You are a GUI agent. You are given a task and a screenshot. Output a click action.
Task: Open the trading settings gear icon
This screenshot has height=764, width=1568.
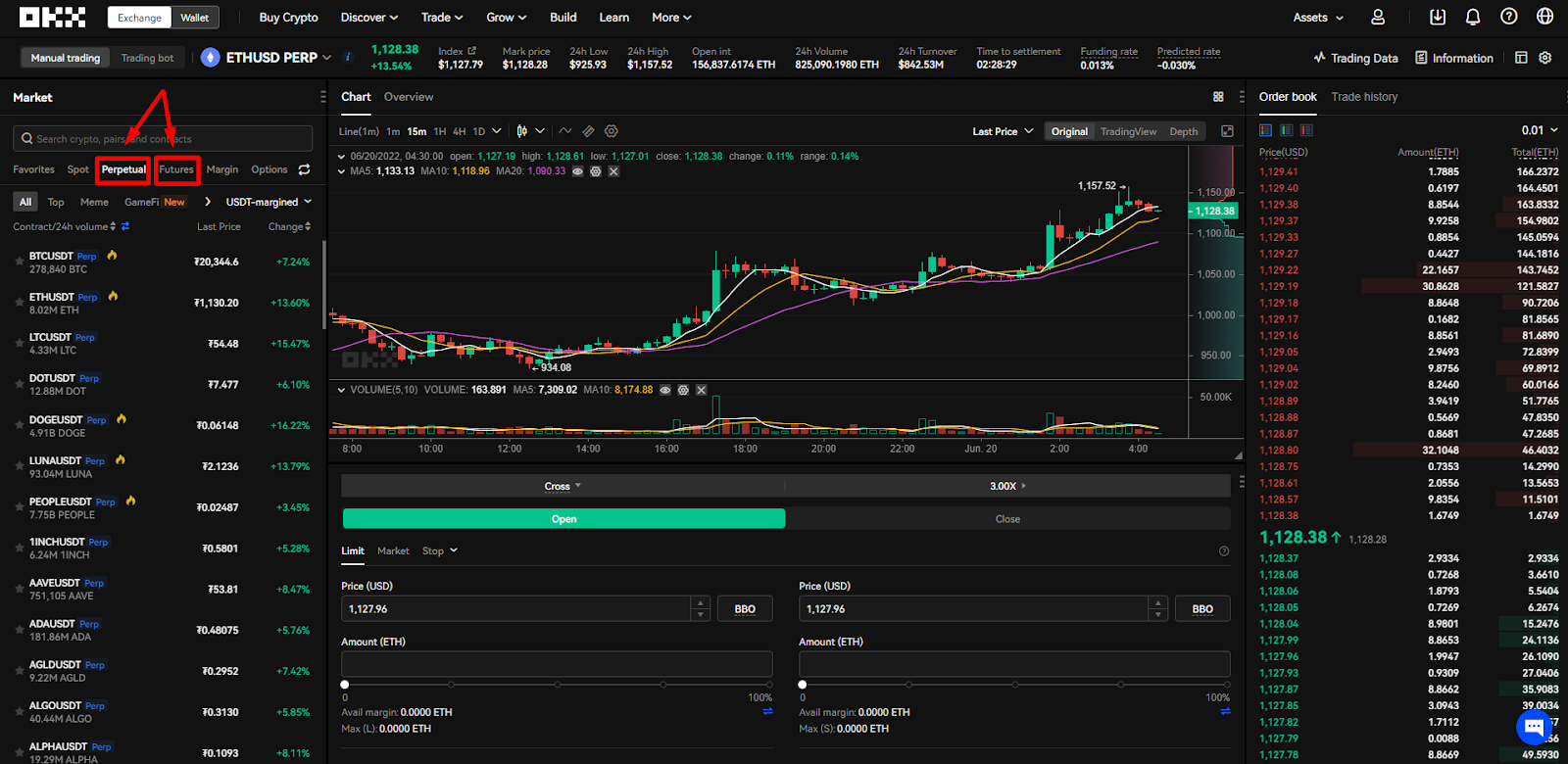pos(1545,58)
